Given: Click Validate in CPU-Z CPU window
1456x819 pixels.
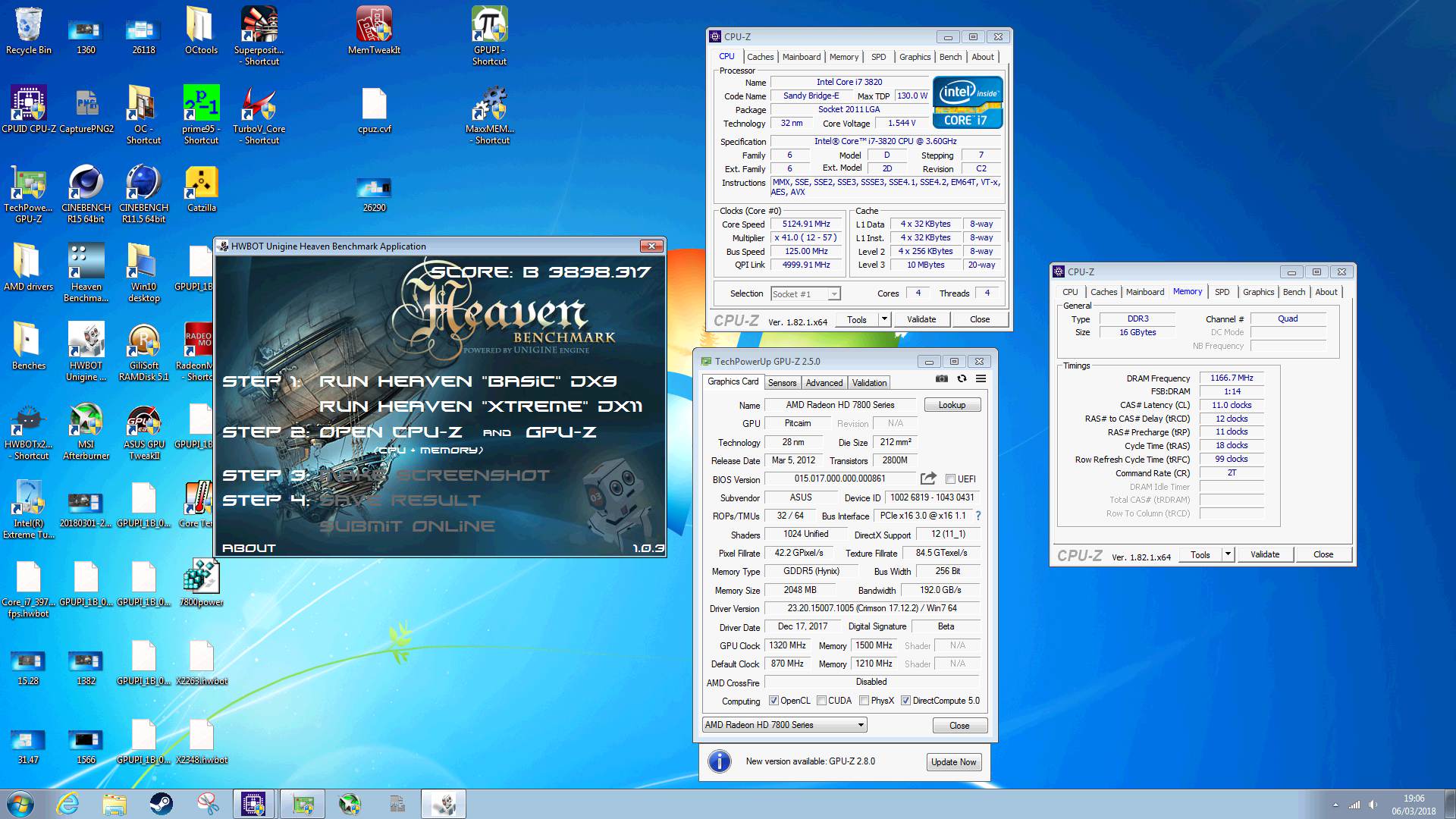Looking at the screenshot, I should pyautogui.click(x=921, y=319).
